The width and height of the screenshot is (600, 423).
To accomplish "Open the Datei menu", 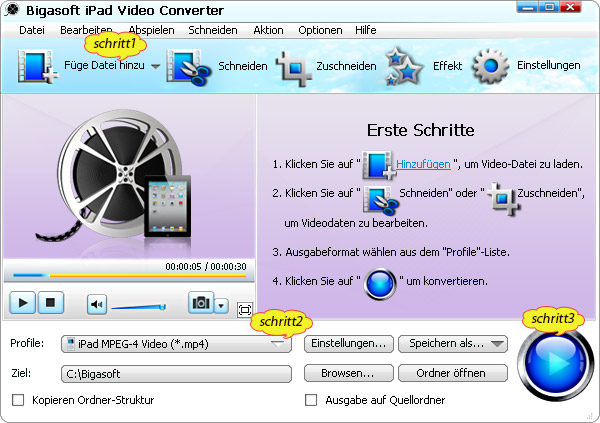I will coord(32,30).
